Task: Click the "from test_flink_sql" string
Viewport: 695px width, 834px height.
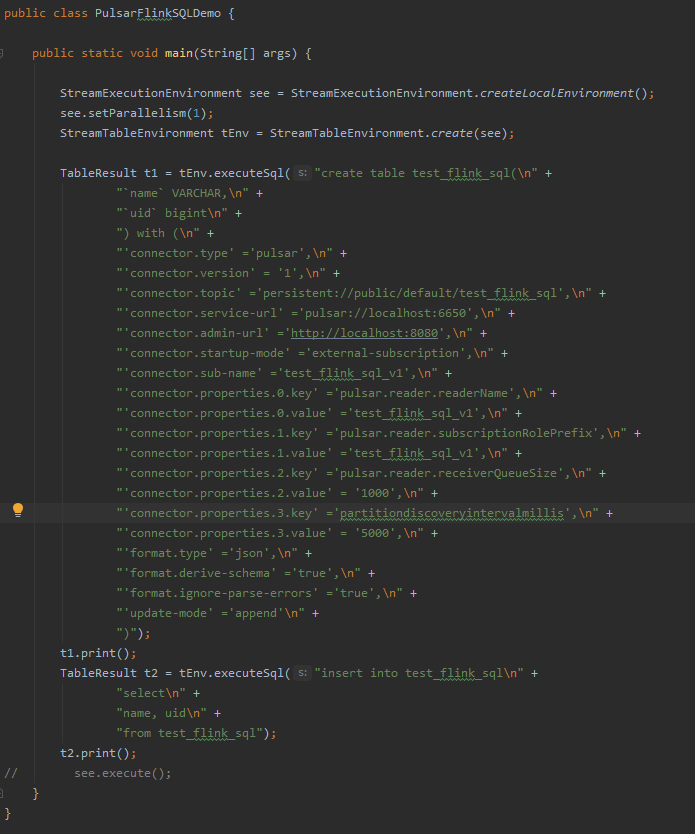Action: click(190, 733)
